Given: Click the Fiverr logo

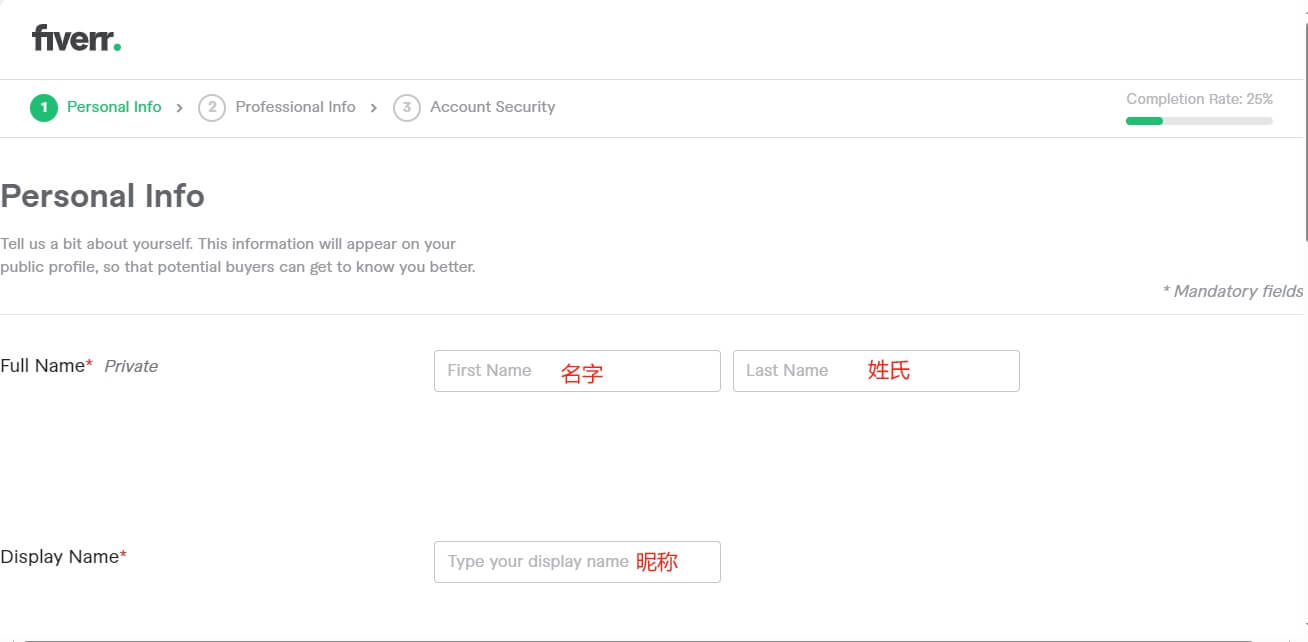Looking at the screenshot, I should tap(76, 39).
